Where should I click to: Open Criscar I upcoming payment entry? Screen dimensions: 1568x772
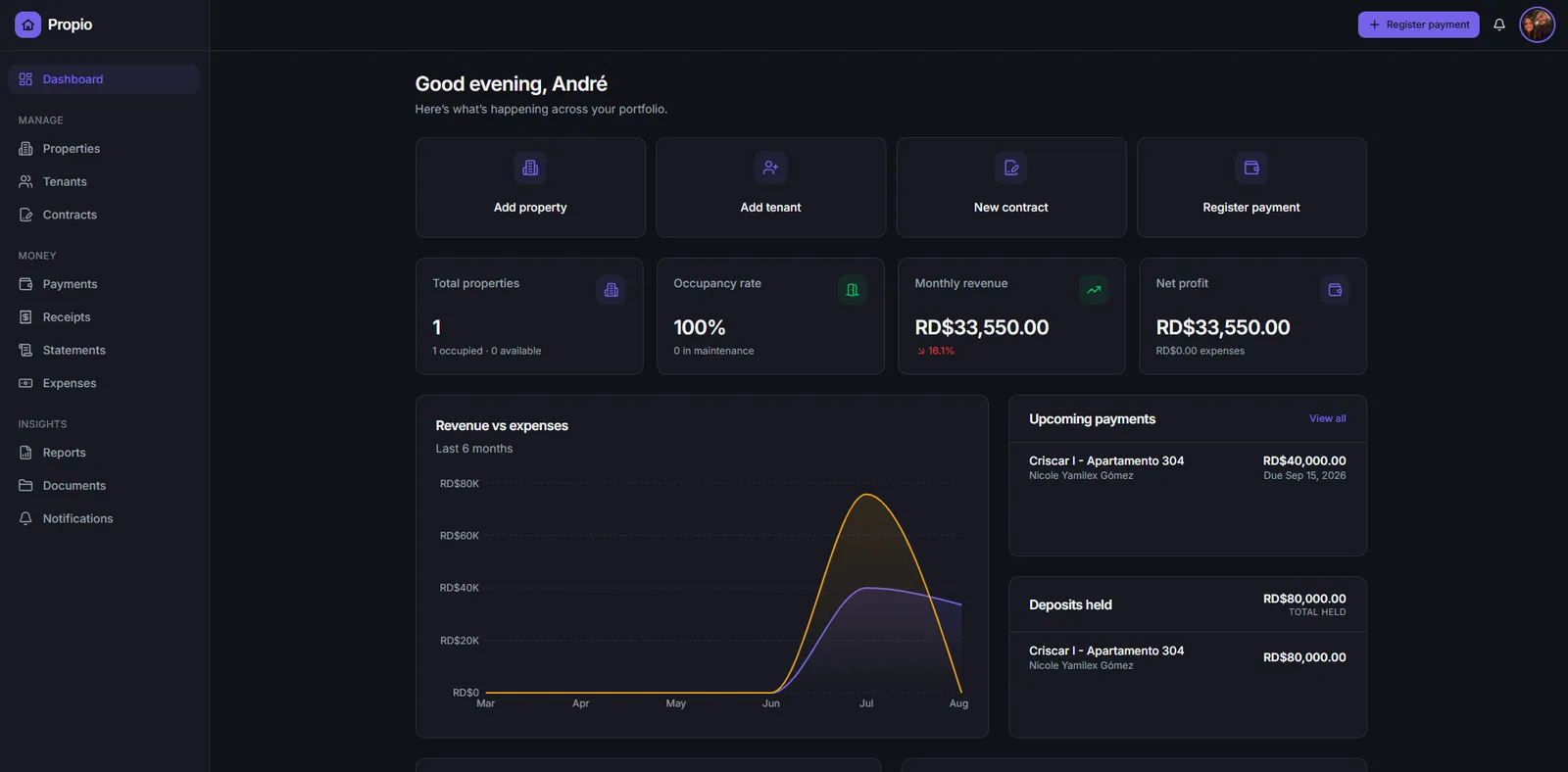(x=1187, y=467)
